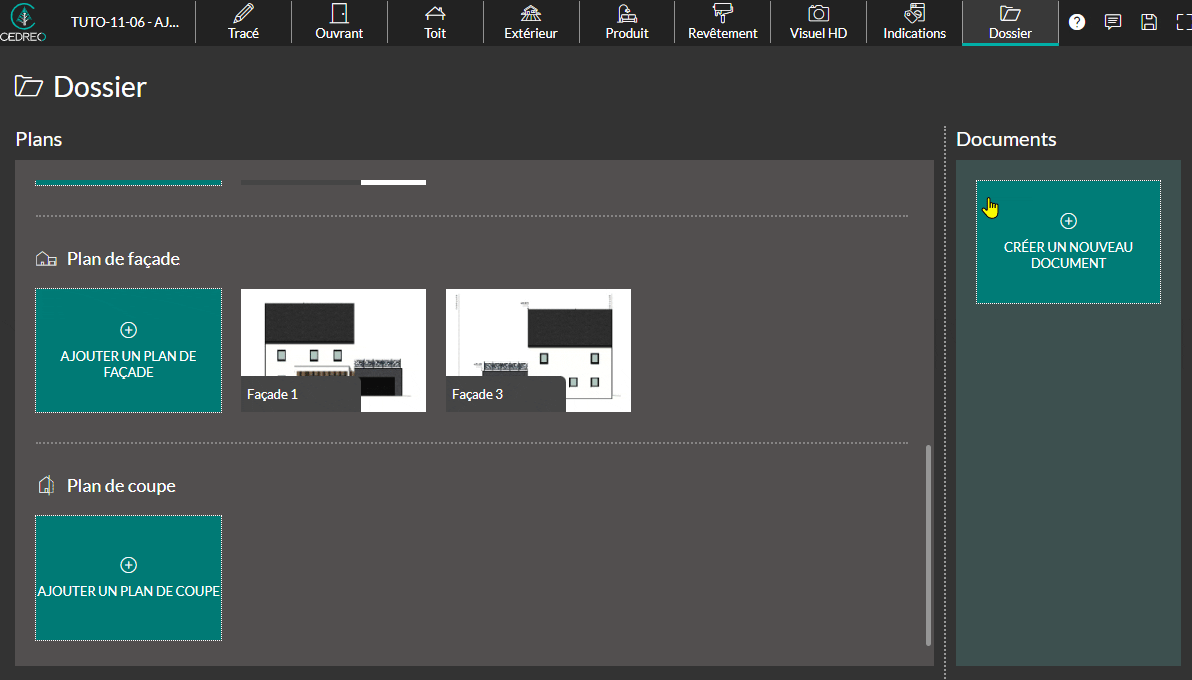Open the Façade 3 plan thumbnail

click(538, 350)
